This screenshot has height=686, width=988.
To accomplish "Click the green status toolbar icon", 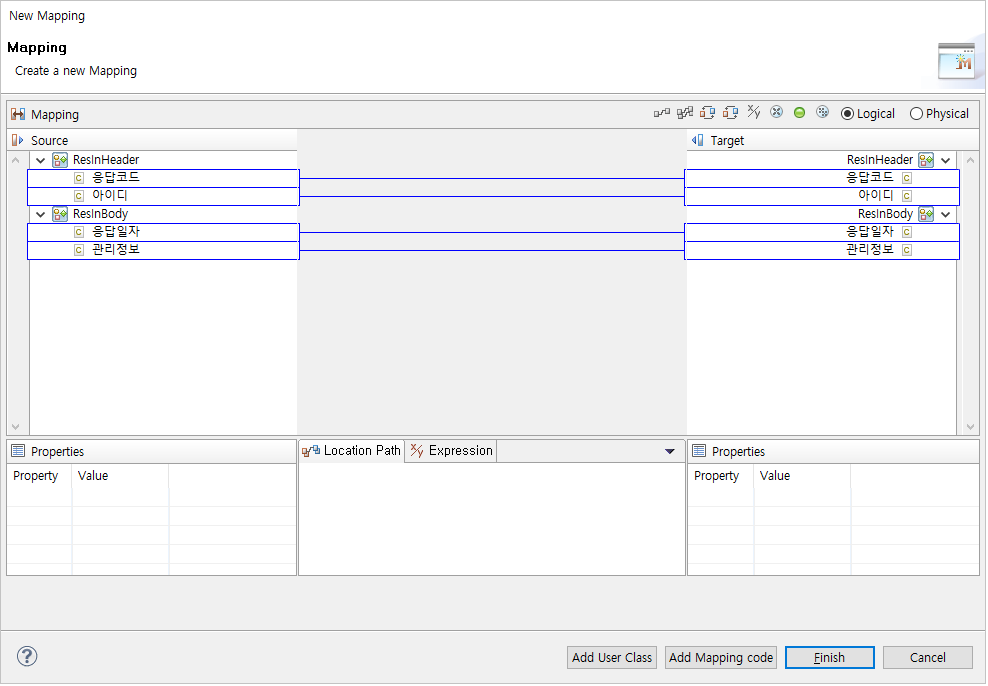I will [x=799, y=112].
